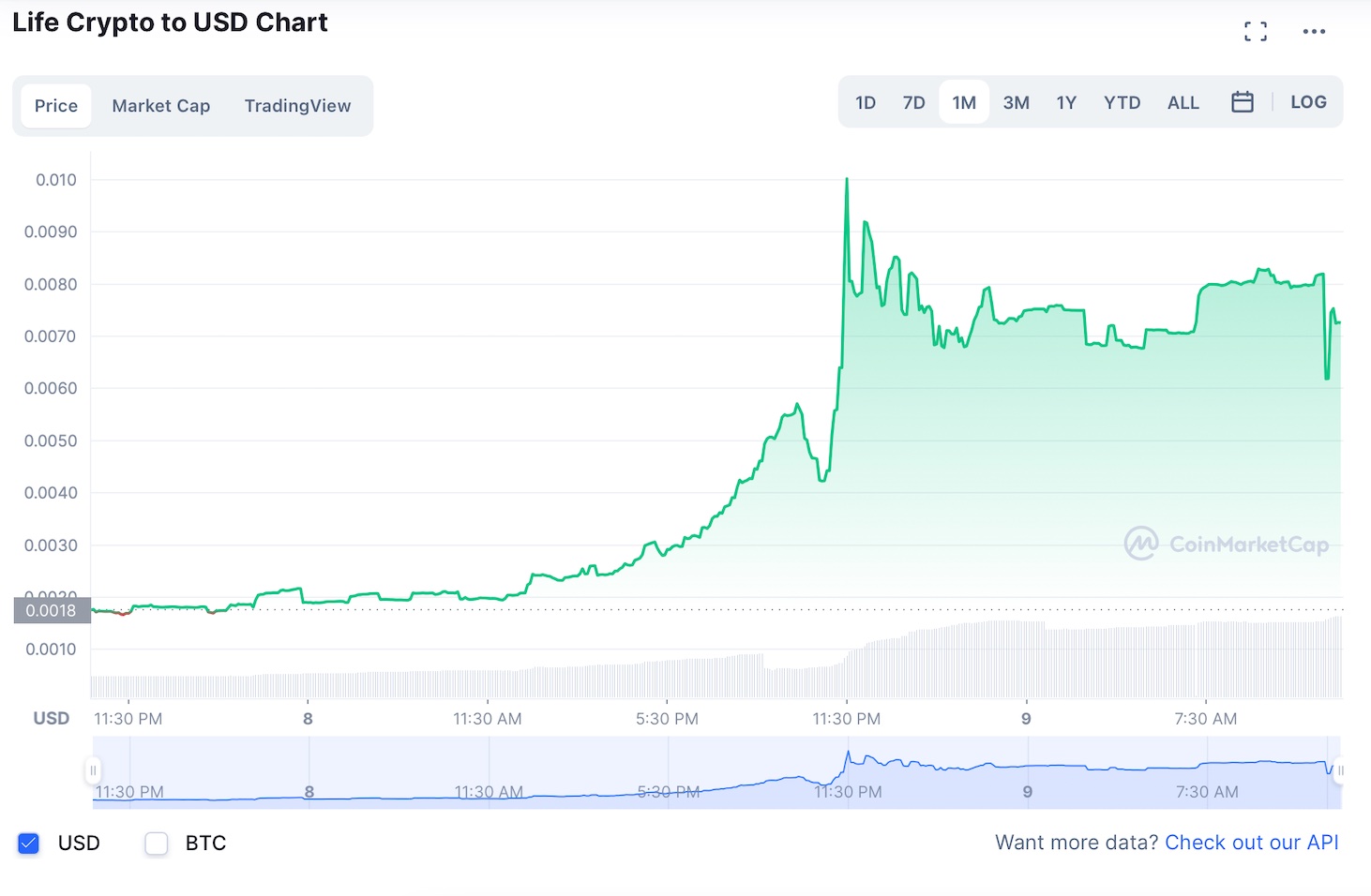Select the 1M time range
This screenshot has width=1371, height=896.
point(964,101)
